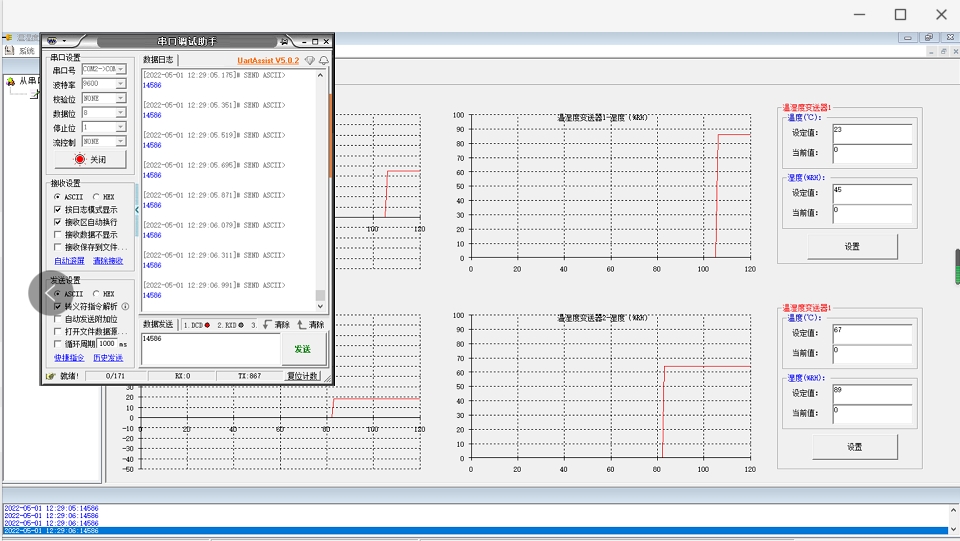
Task: Select ASCII under 接收设置
Action: pyautogui.click(x=58, y=197)
